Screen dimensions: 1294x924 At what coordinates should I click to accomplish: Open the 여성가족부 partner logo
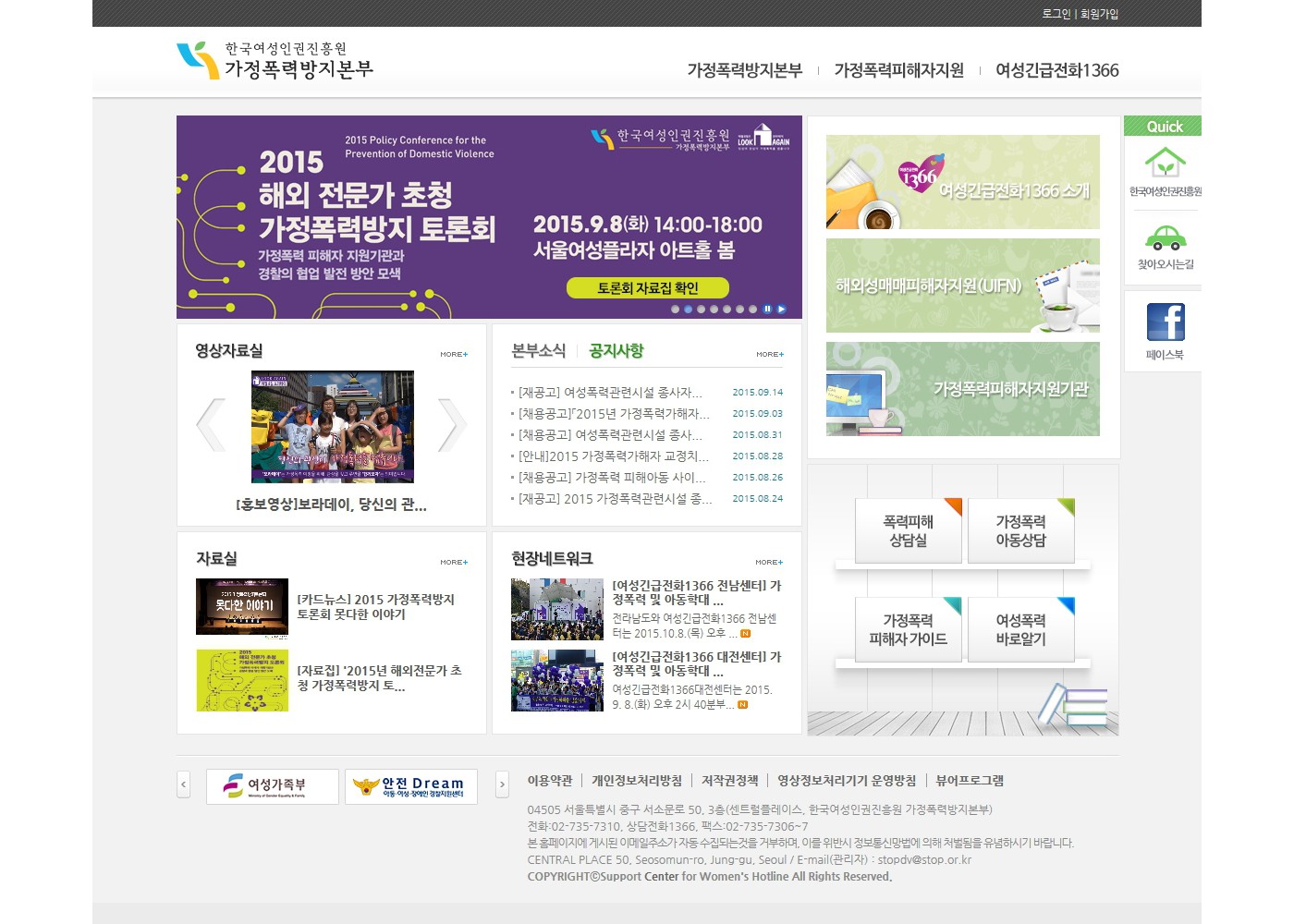click(x=272, y=786)
